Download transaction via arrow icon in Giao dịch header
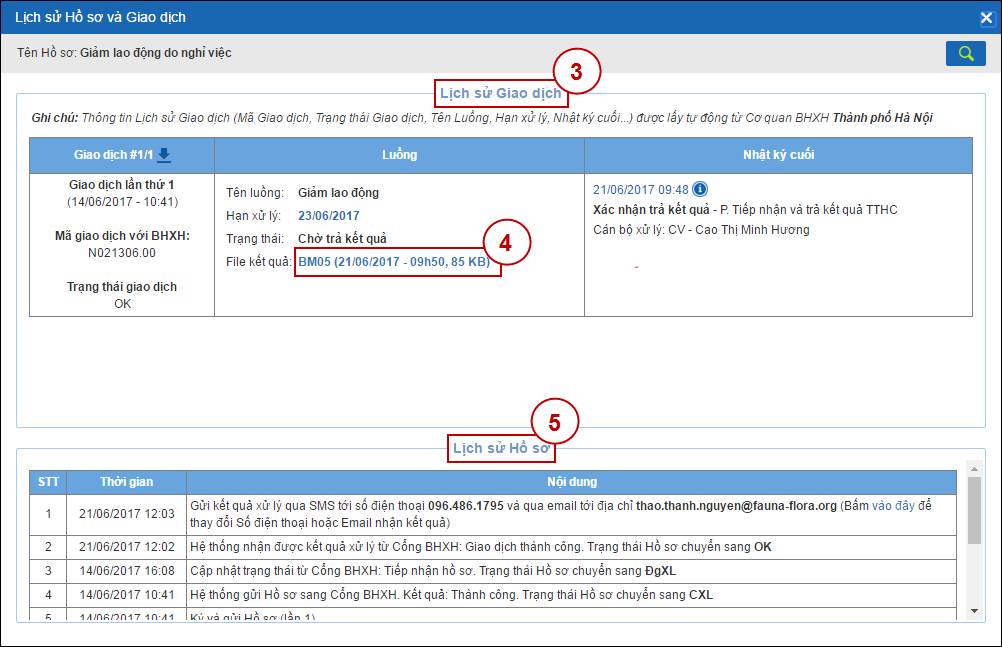The width and height of the screenshot is (1002, 647). coord(164,154)
